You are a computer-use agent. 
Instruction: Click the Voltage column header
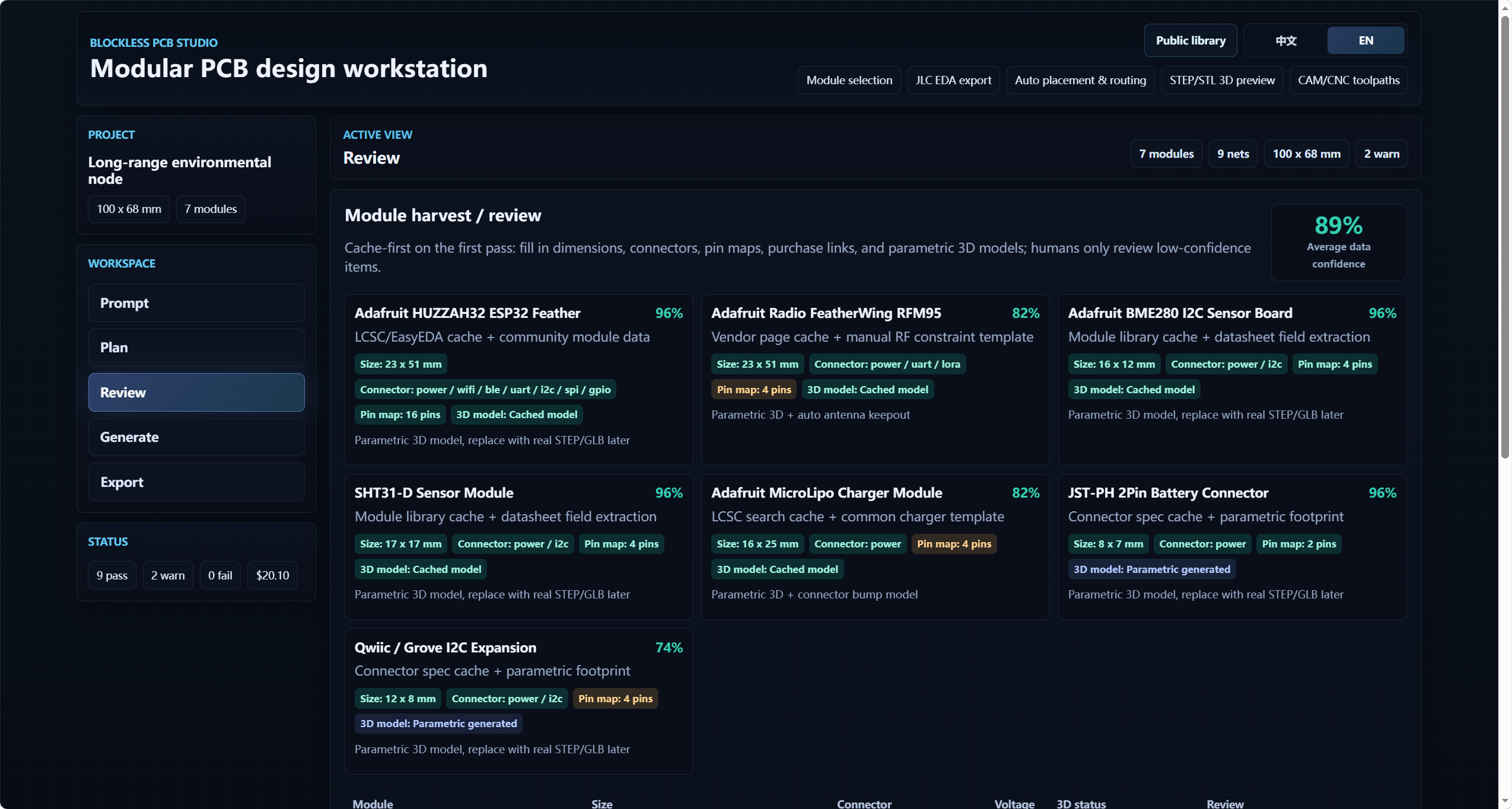pos(1014,804)
